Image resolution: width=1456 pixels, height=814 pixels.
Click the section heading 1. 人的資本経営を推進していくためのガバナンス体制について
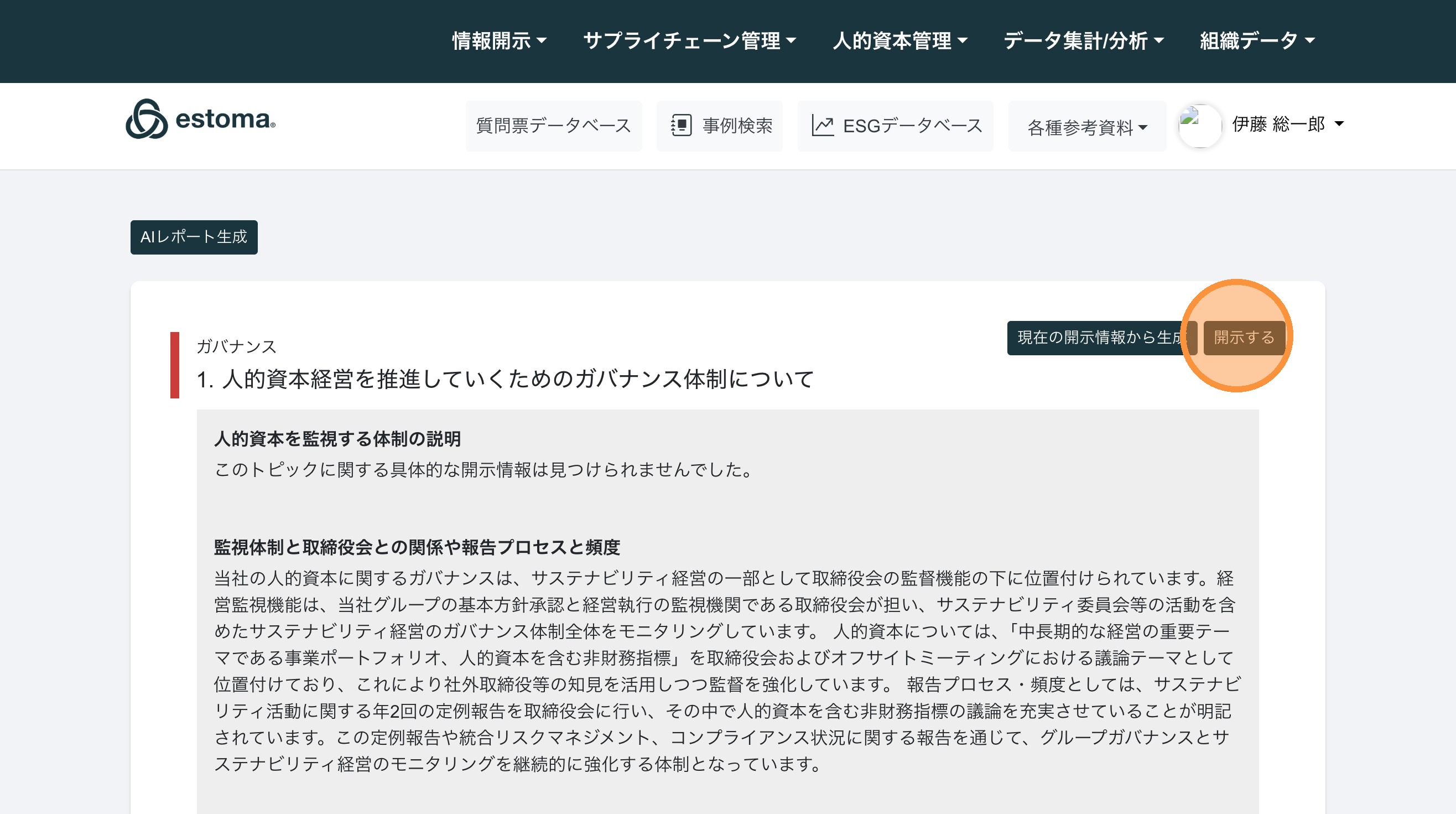[x=505, y=379]
